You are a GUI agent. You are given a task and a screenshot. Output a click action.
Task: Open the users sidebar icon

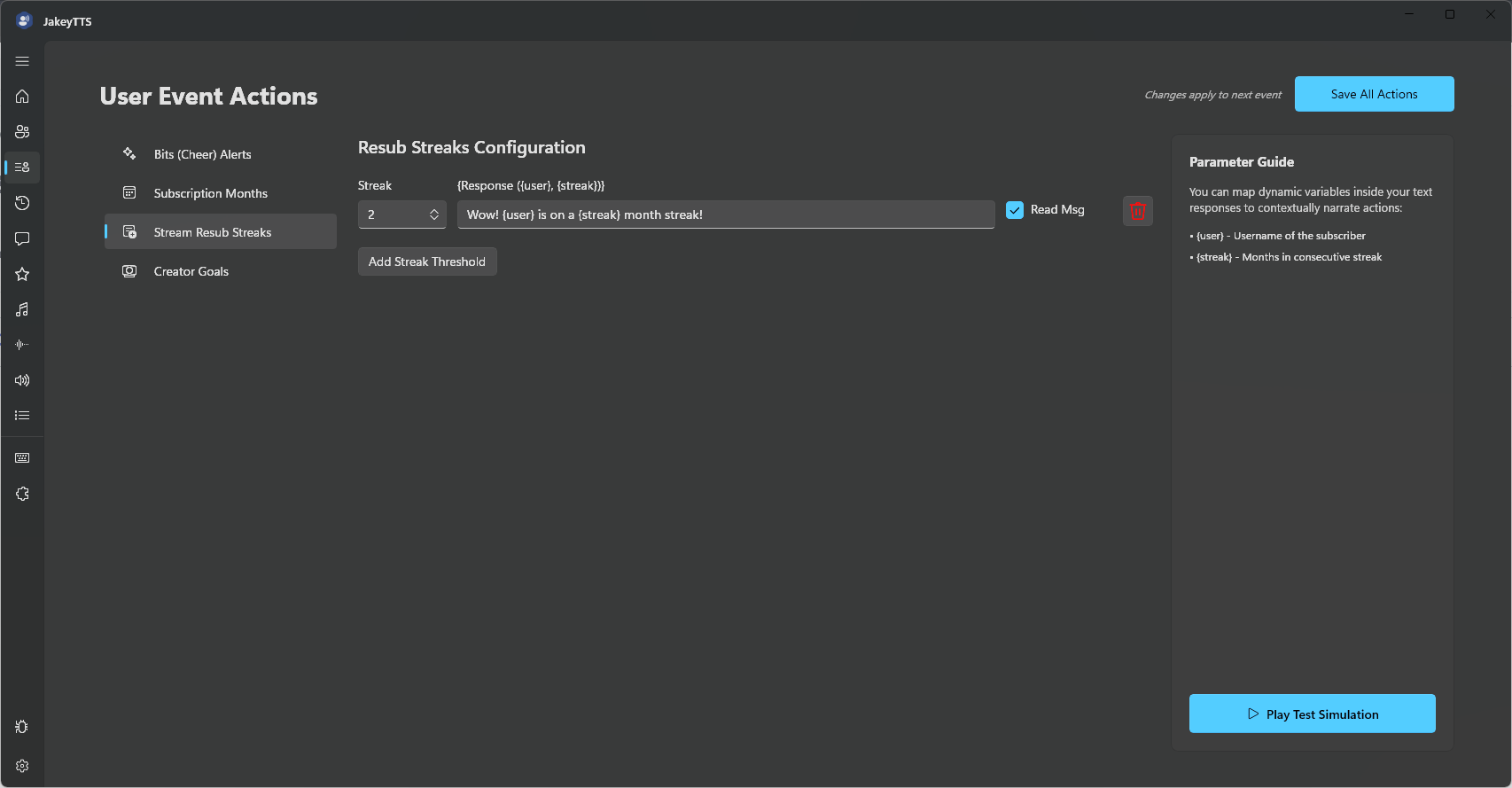coord(22,132)
